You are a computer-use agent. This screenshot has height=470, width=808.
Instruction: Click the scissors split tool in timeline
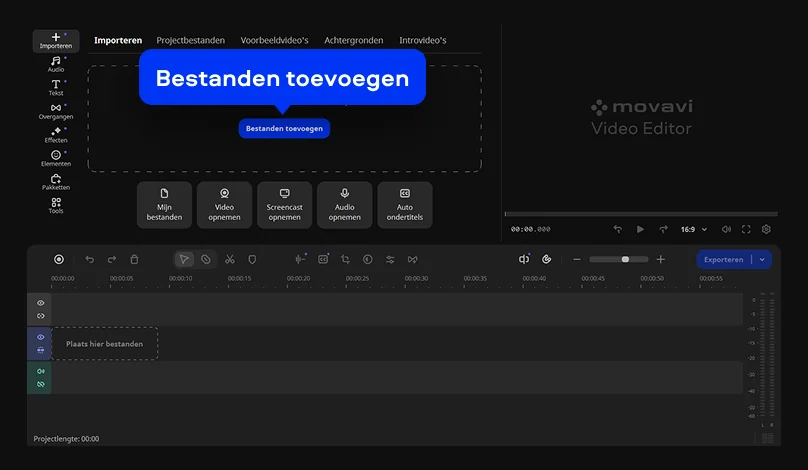229,259
